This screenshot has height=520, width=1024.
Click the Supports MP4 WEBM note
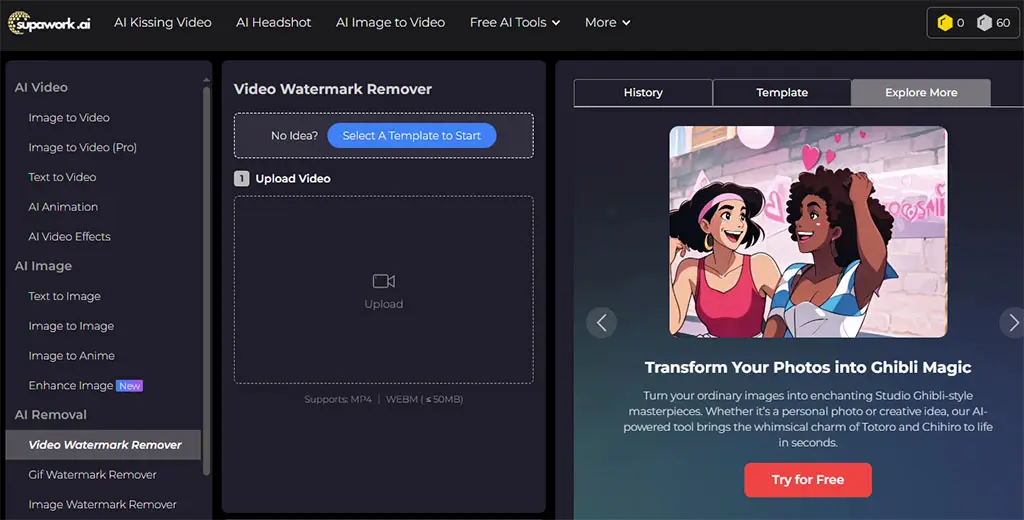[383, 399]
